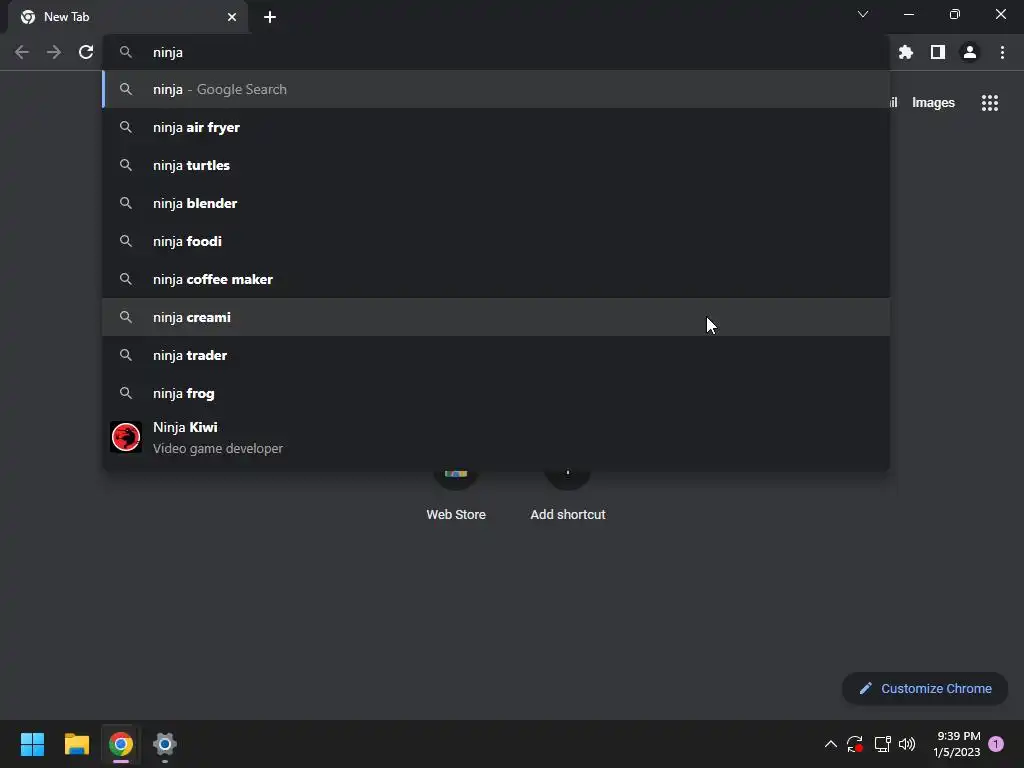Select the 'ninja creami' suggestion
Screen dimensions: 1024x768
tap(496, 317)
